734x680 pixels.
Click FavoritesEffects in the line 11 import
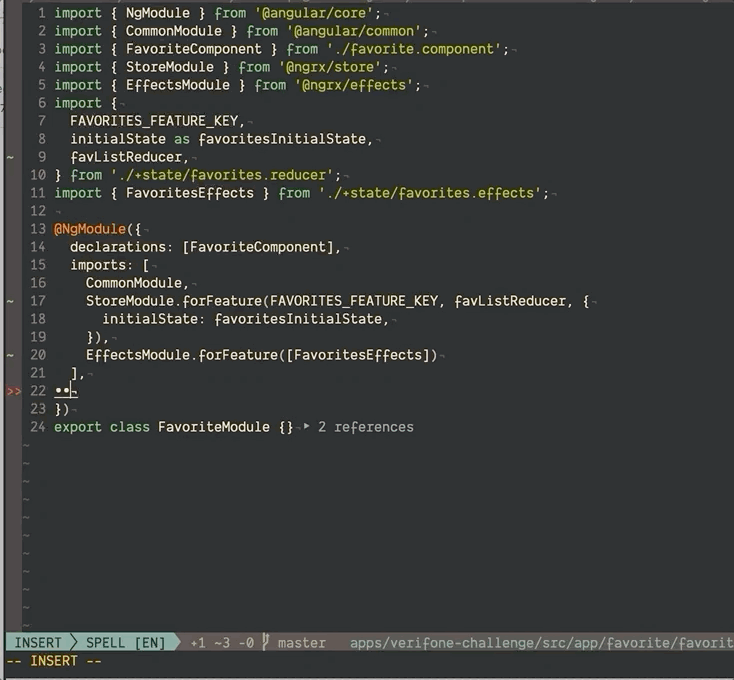[190, 193]
